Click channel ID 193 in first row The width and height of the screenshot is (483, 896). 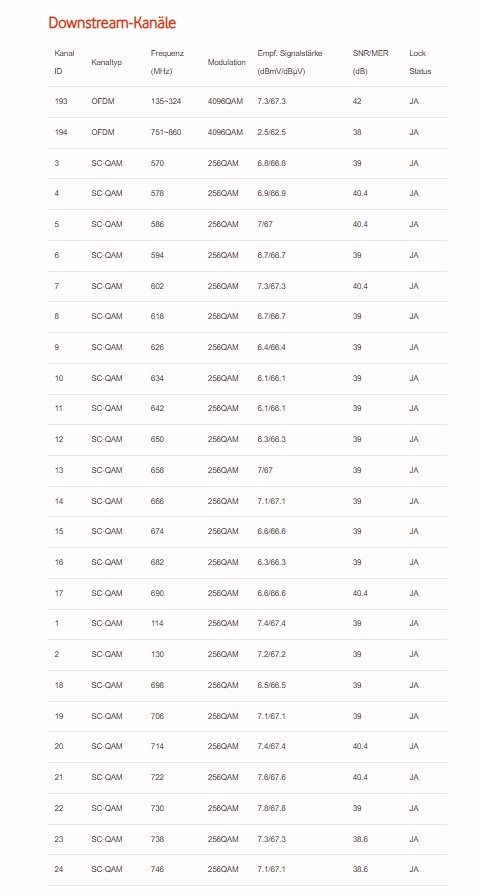pyautogui.click(x=61, y=101)
